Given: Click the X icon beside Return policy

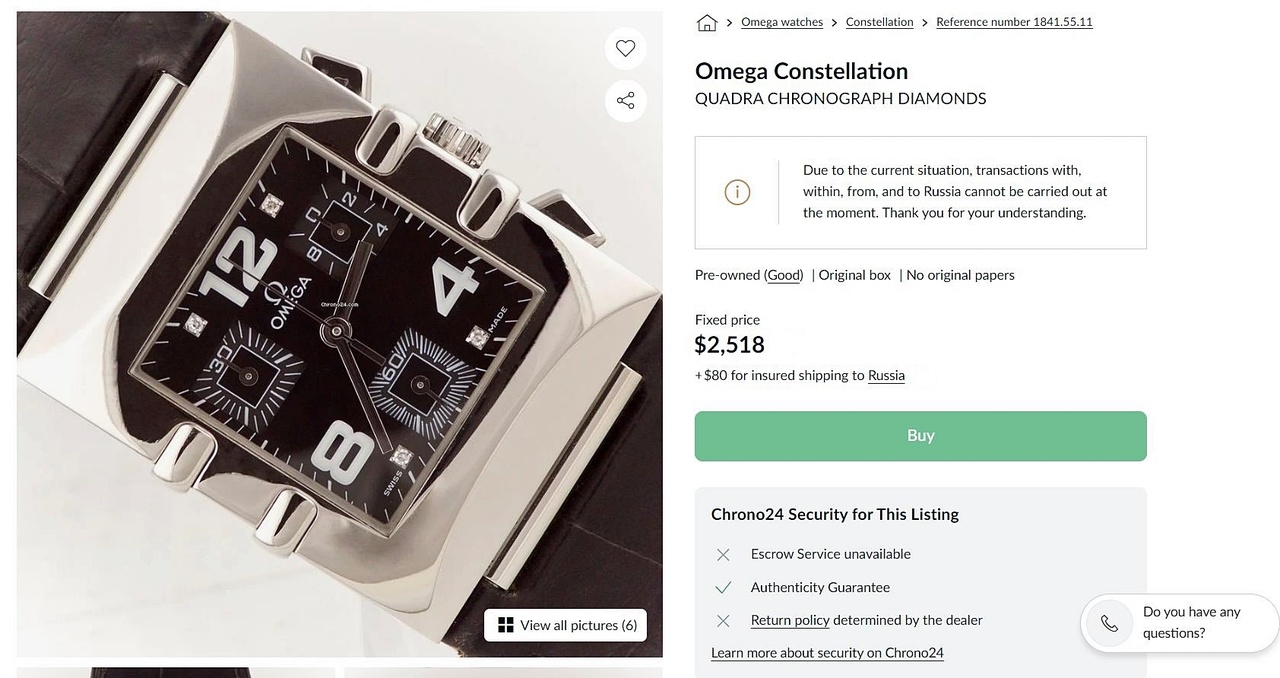Looking at the screenshot, I should [723, 621].
